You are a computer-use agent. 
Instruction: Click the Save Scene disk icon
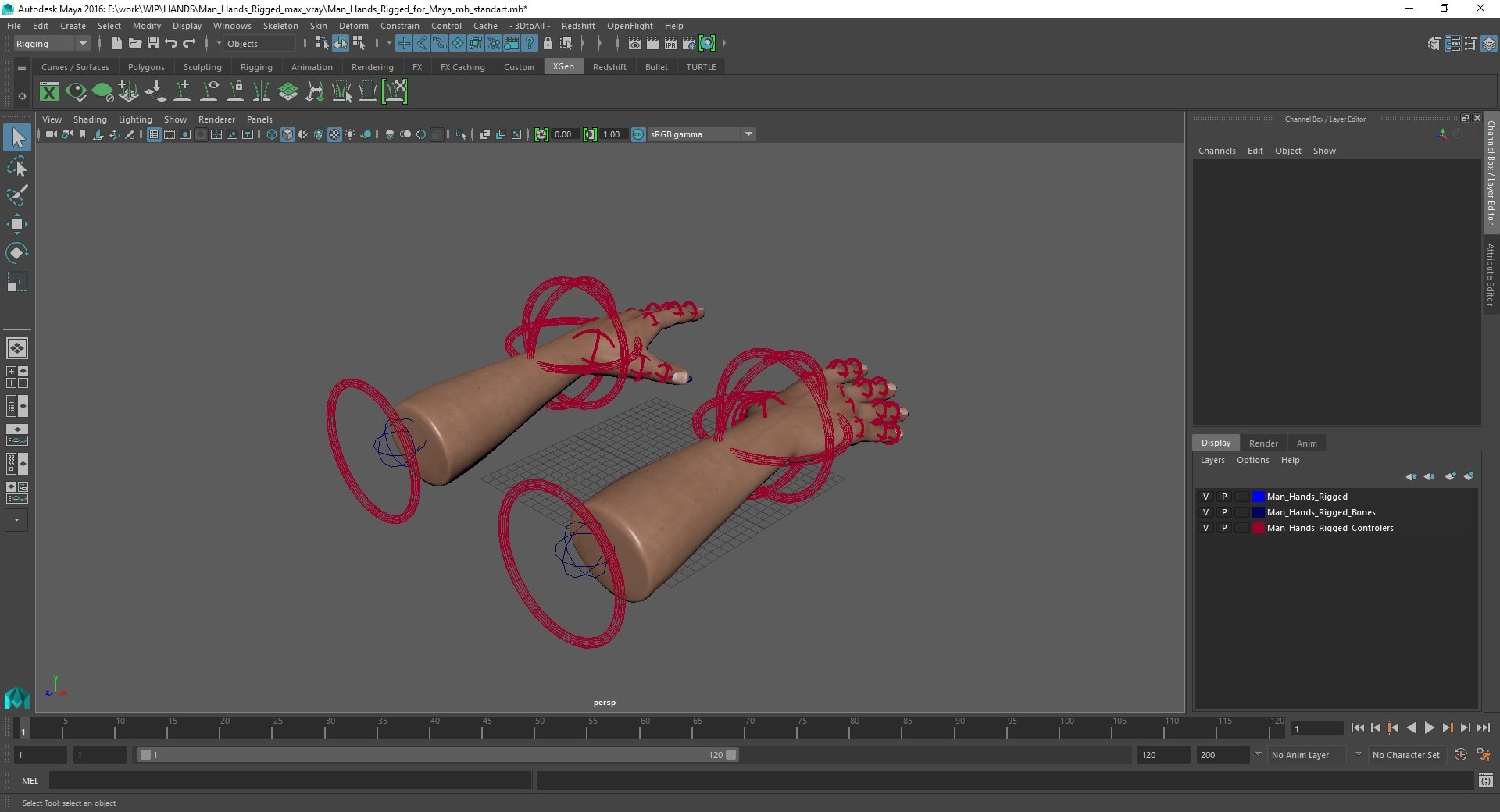[x=153, y=44]
